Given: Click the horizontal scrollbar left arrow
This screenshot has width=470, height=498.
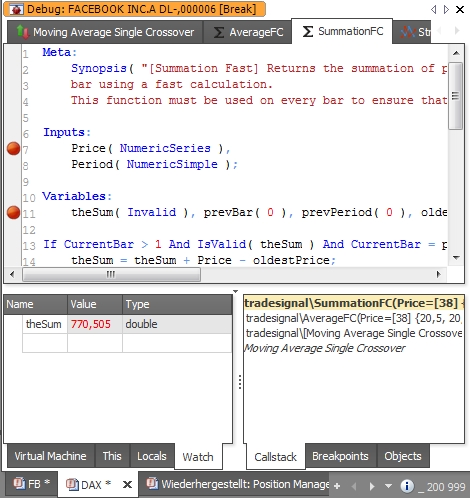Looking at the screenshot, I should click(x=12, y=274).
